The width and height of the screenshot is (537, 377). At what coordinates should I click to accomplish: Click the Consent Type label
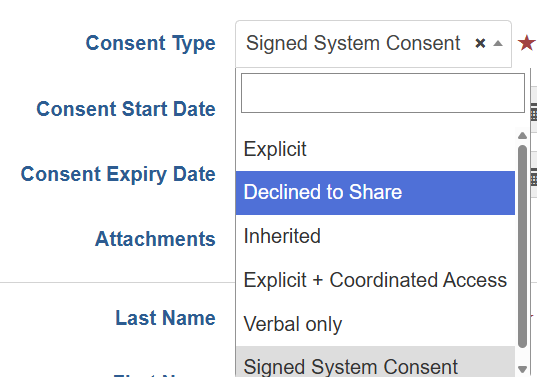150,44
